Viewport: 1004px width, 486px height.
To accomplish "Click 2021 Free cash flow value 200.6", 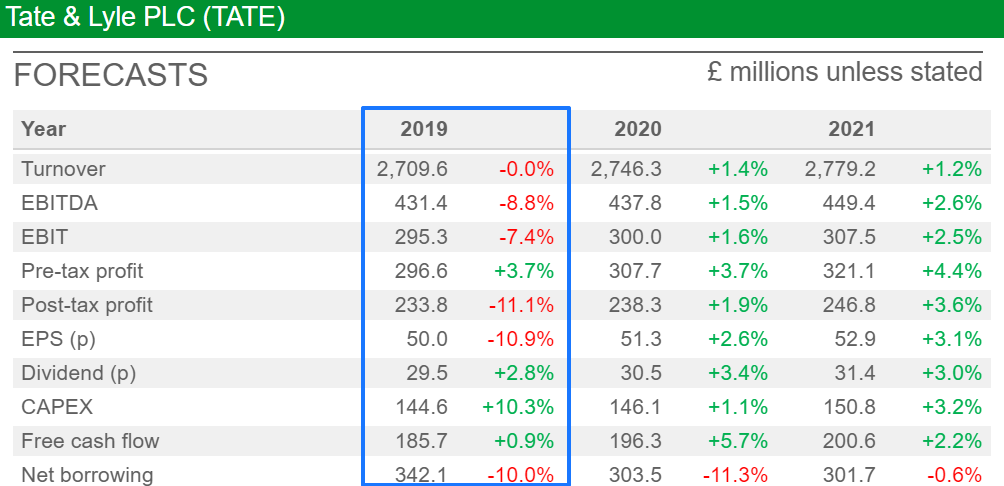I will click(x=849, y=441).
